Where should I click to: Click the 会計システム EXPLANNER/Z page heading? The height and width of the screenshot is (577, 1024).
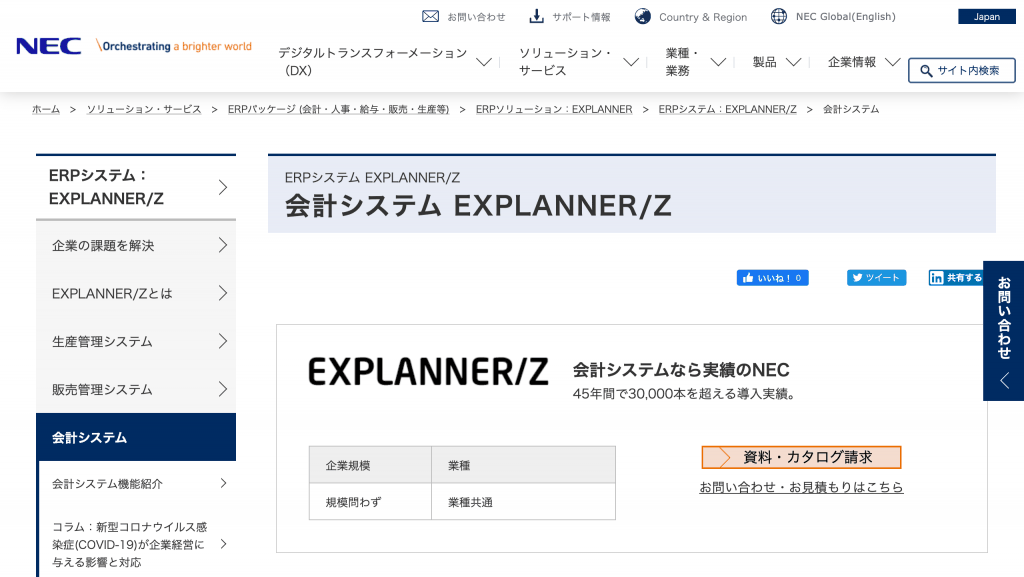point(478,206)
